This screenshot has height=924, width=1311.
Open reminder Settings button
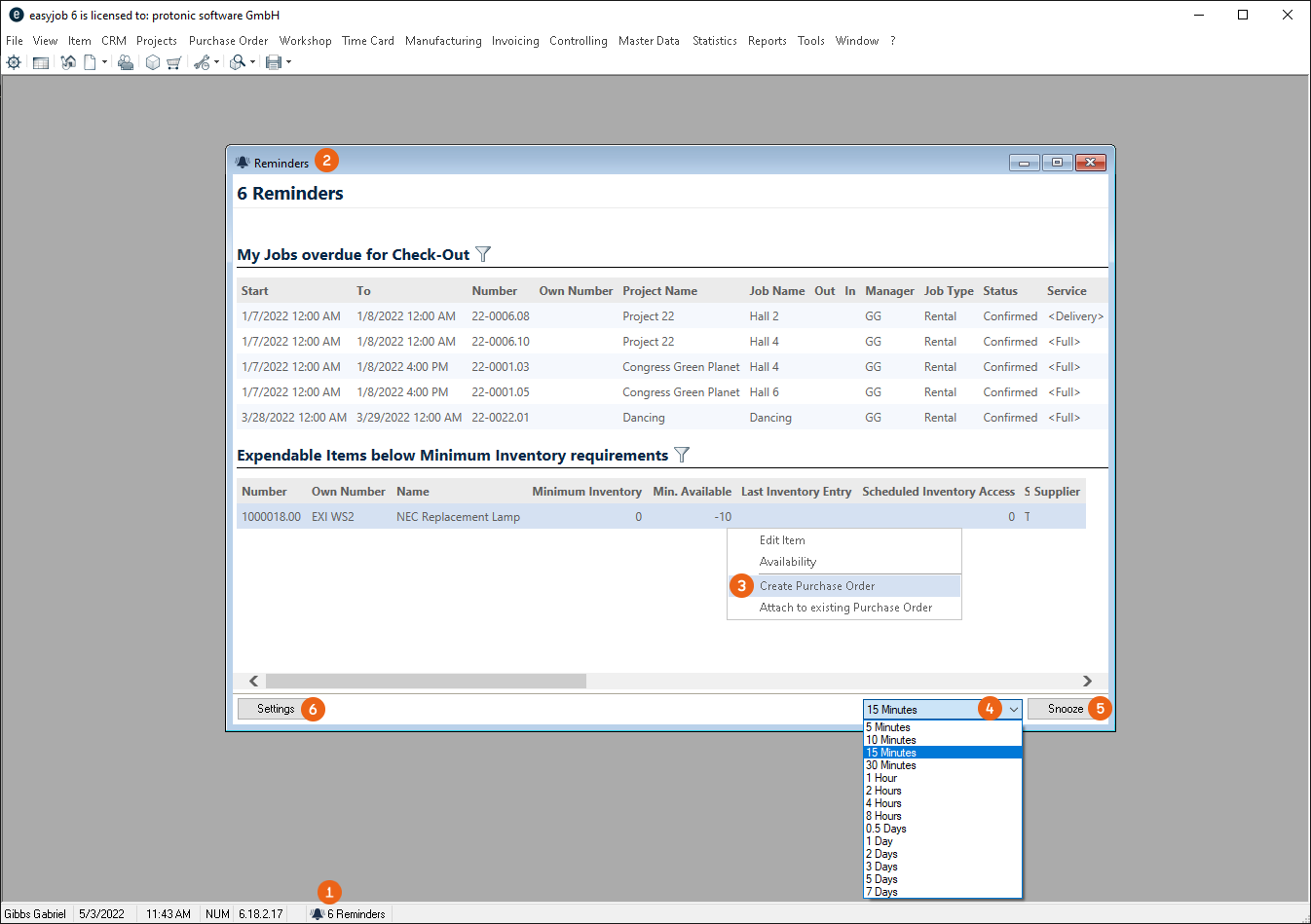(275, 709)
